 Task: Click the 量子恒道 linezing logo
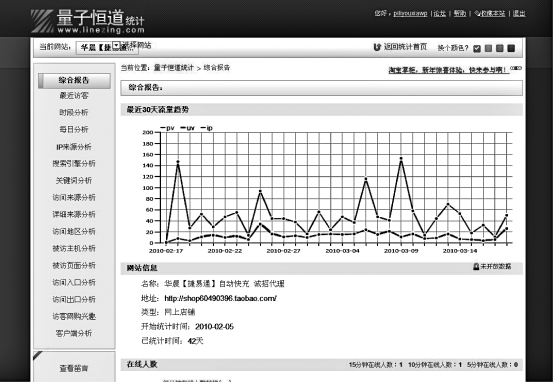(x=87, y=21)
